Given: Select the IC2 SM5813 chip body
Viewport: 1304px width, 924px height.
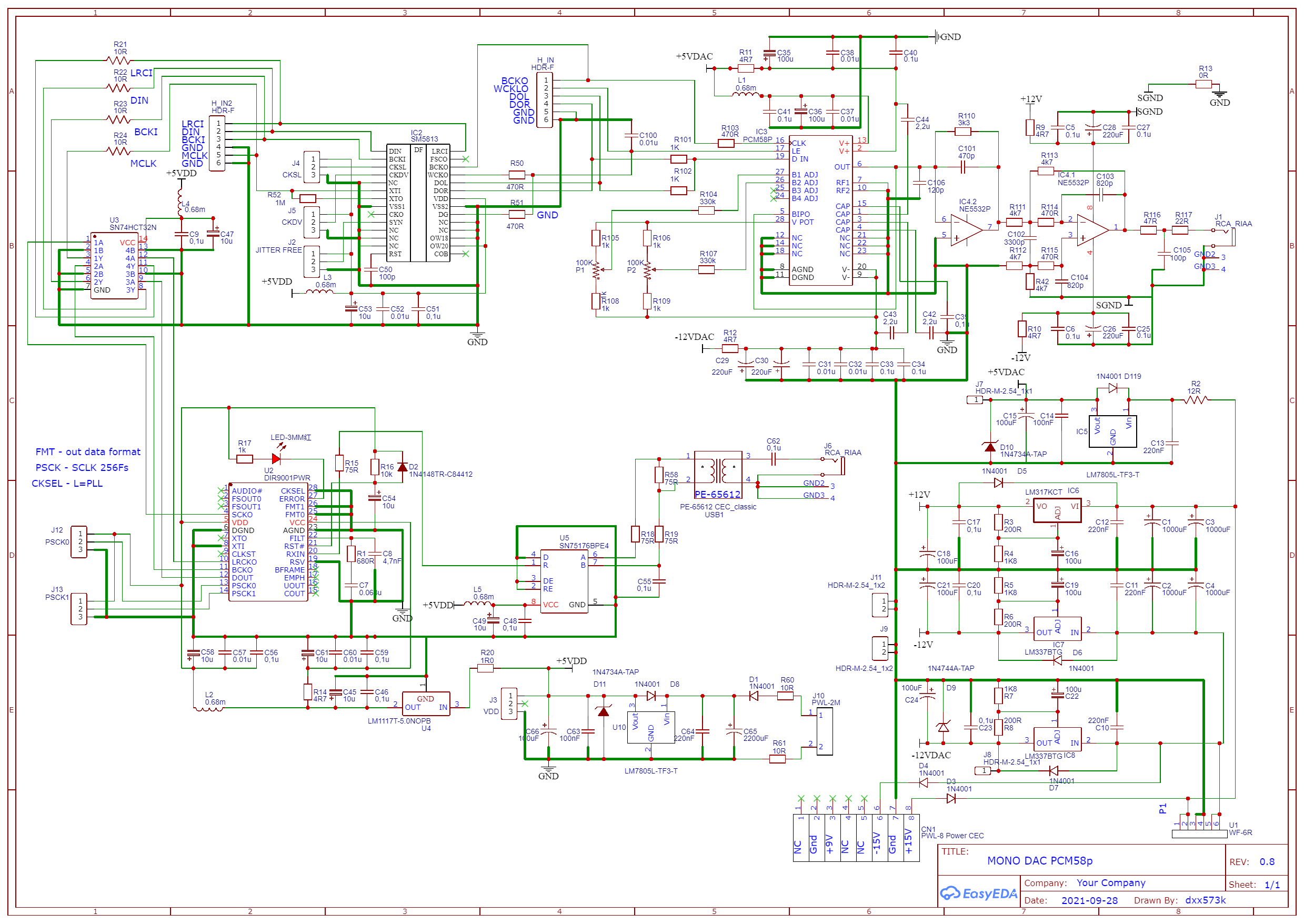Looking at the screenshot, I should pos(418,203).
